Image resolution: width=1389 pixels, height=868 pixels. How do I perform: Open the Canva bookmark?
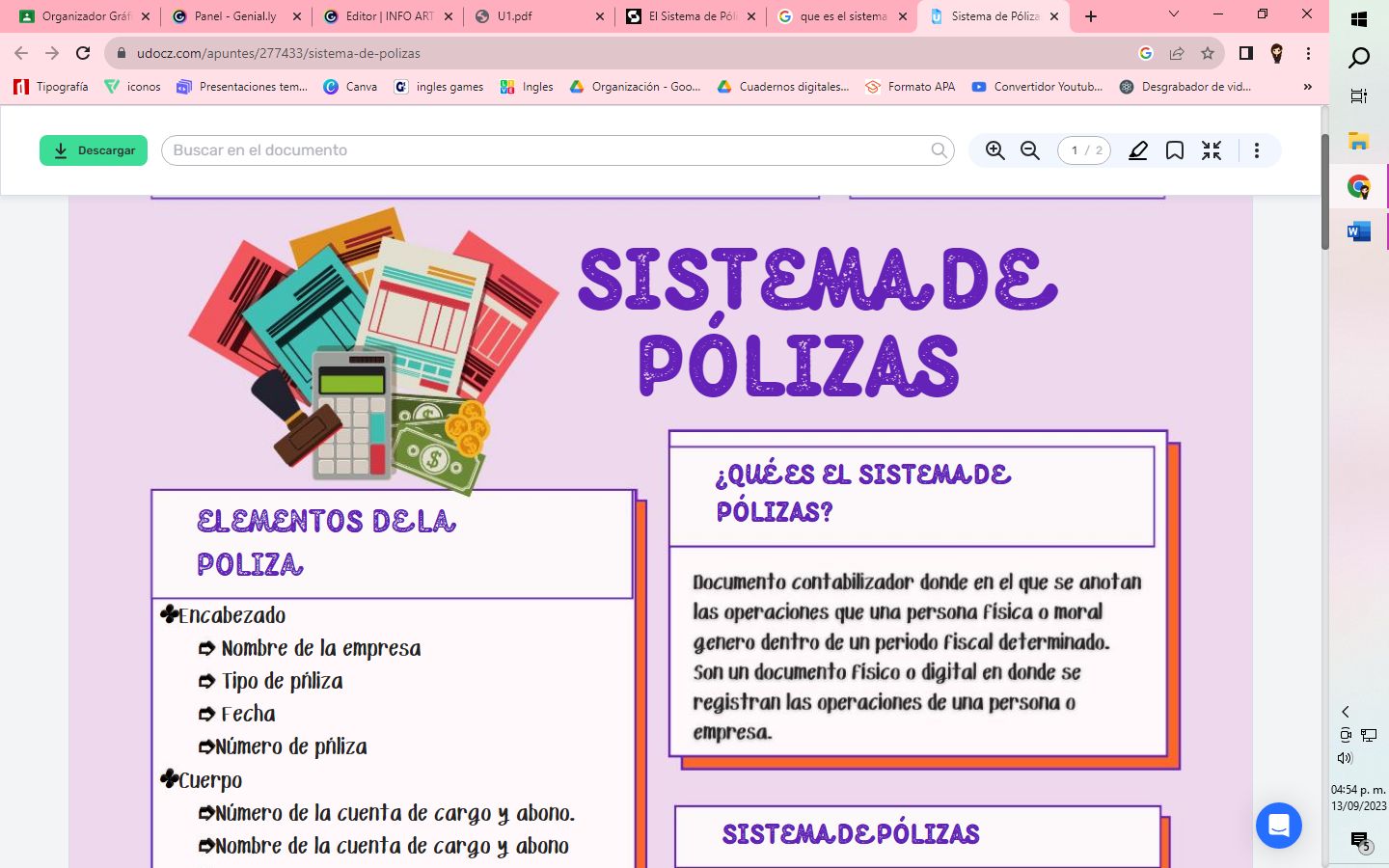click(x=350, y=87)
